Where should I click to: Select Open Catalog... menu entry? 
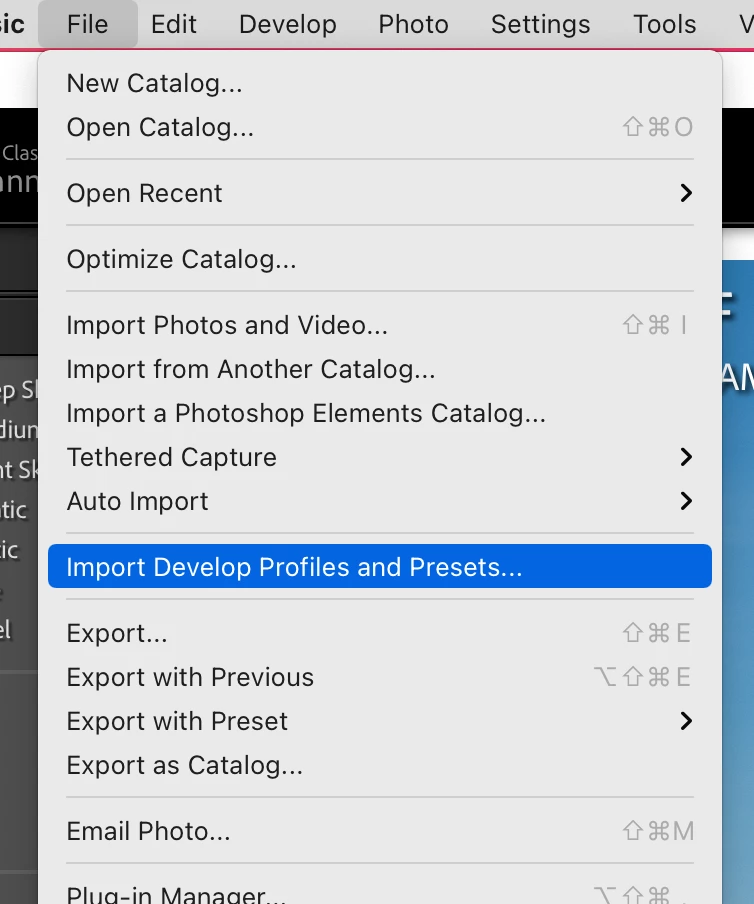(x=160, y=127)
